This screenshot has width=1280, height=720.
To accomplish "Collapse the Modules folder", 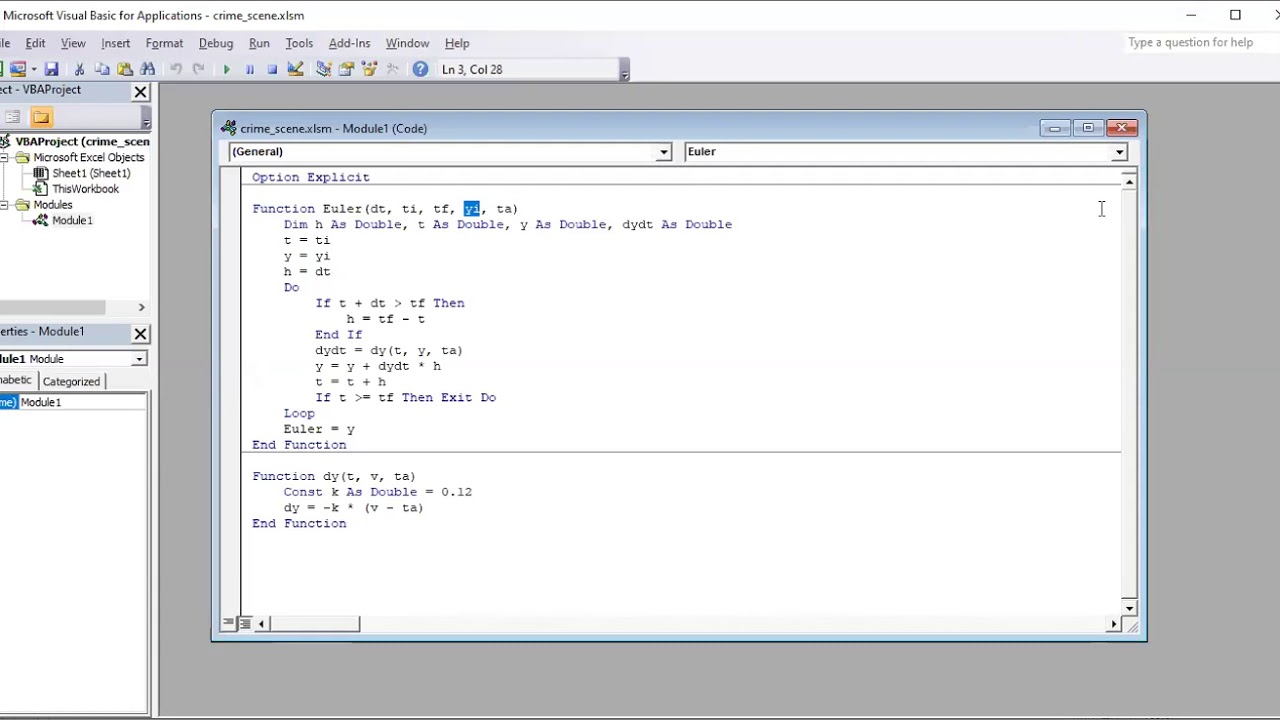I will pyautogui.click(x=5, y=205).
